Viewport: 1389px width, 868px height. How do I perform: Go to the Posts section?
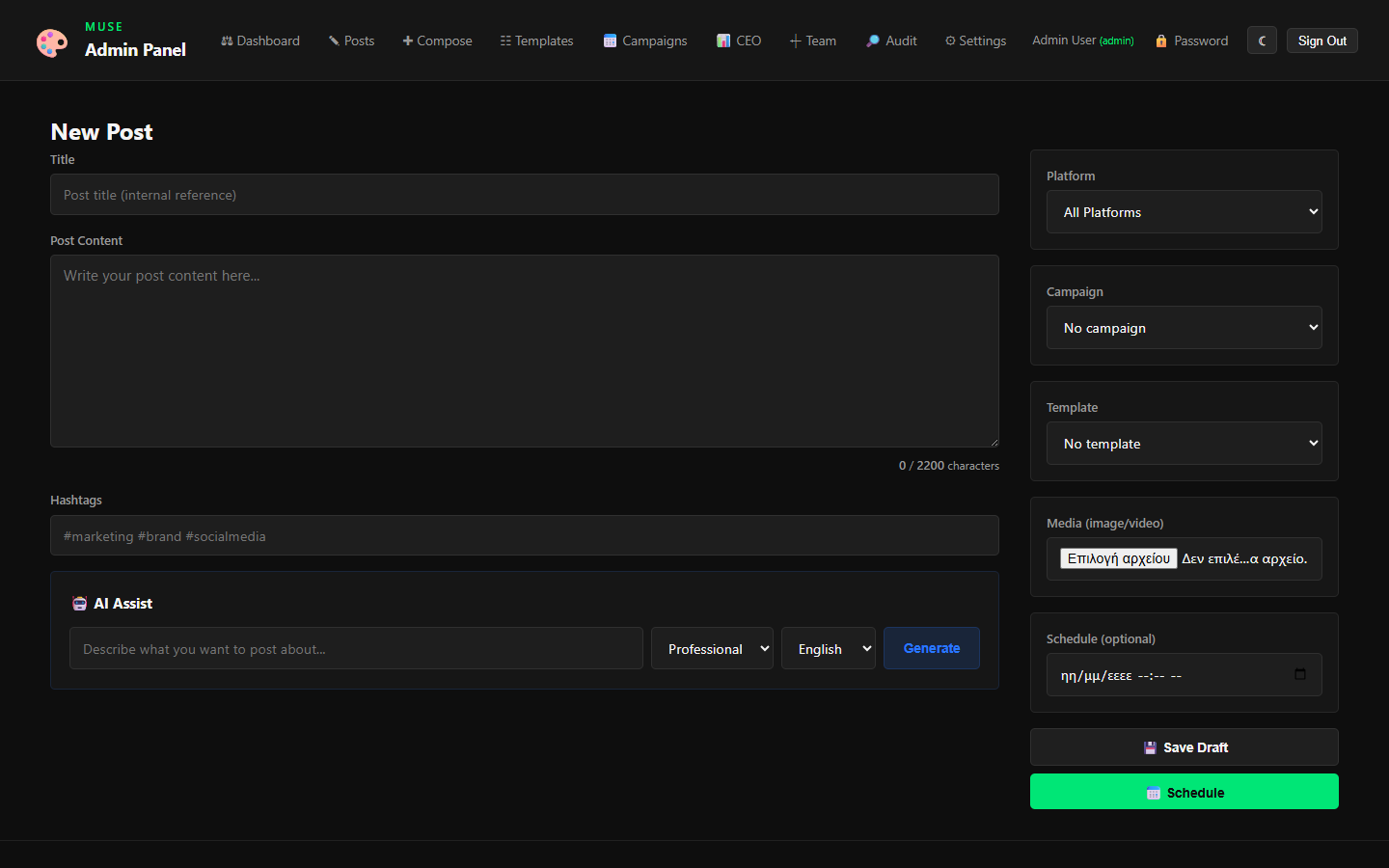coord(351,41)
